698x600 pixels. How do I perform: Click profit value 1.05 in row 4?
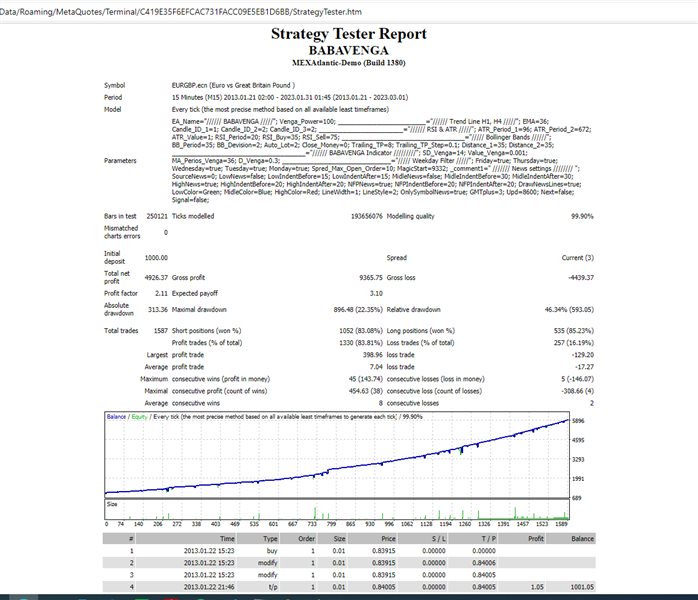tap(537, 587)
